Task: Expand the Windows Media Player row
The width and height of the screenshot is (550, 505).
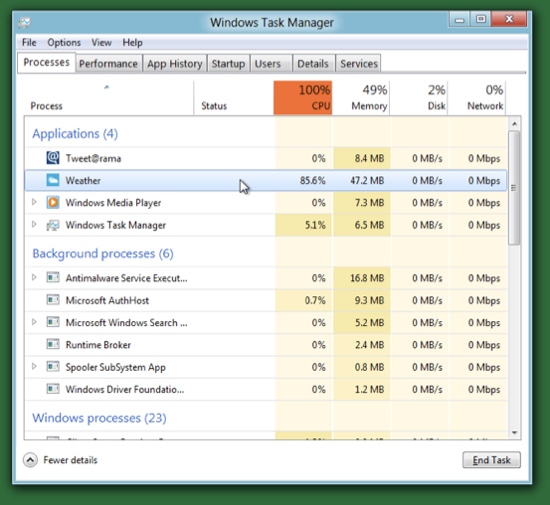Action: pyautogui.click(x=34, y=202)
